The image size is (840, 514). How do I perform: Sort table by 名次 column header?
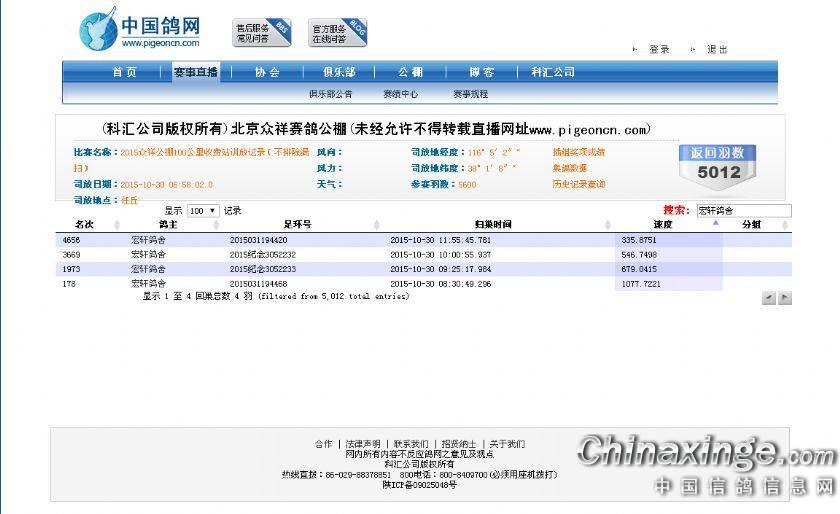click(84, 225)
